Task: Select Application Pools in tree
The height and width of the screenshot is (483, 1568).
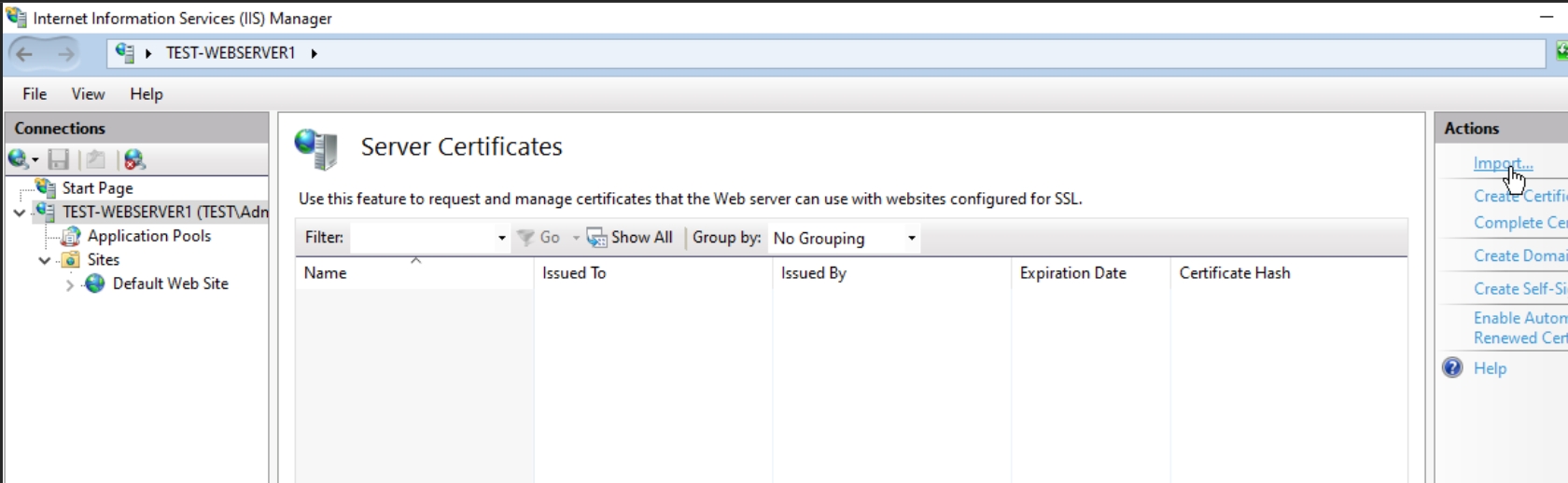Action: [x=149, y=237]
